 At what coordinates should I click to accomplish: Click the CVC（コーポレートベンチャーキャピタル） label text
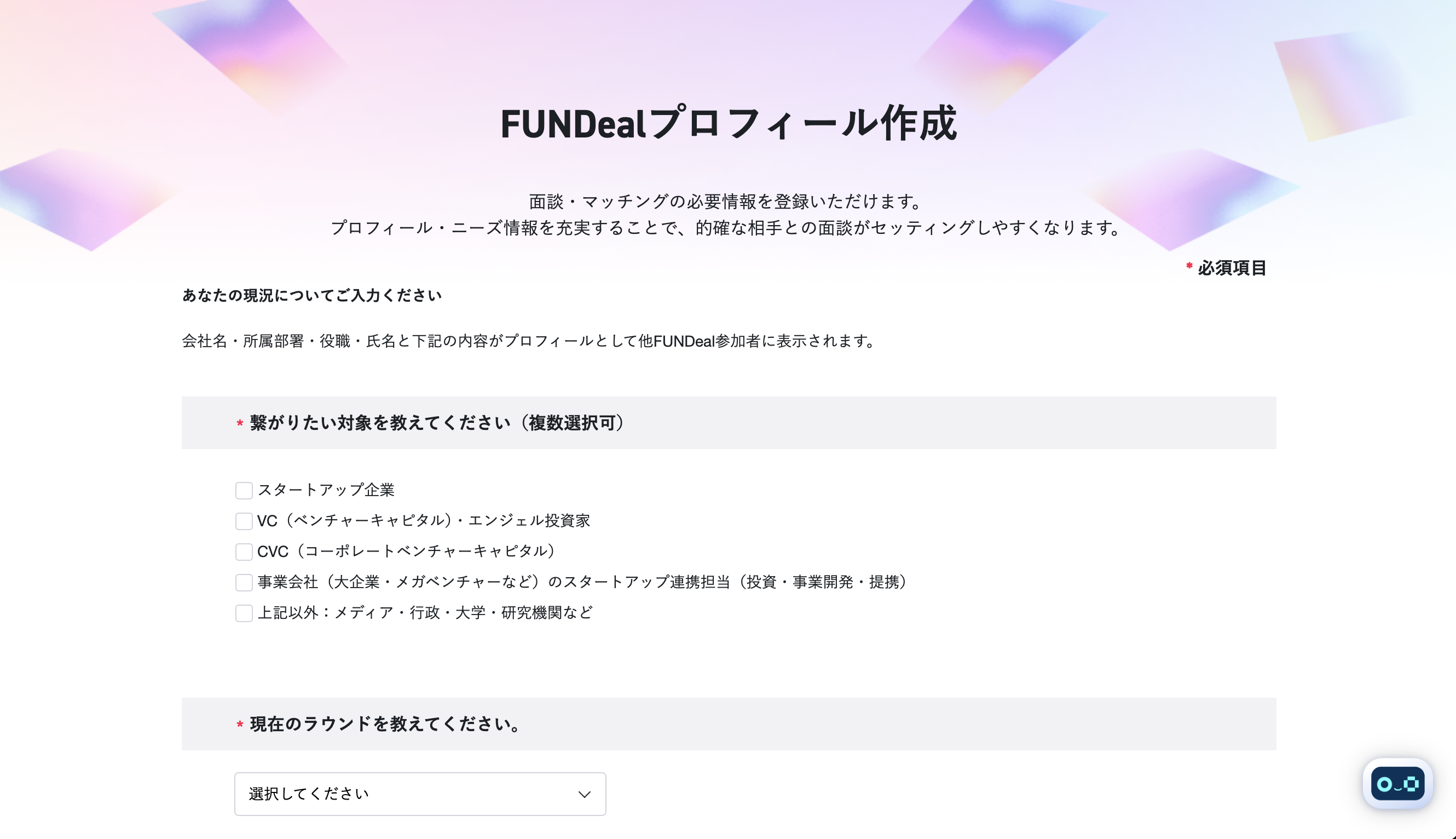(x=406, y=551)
